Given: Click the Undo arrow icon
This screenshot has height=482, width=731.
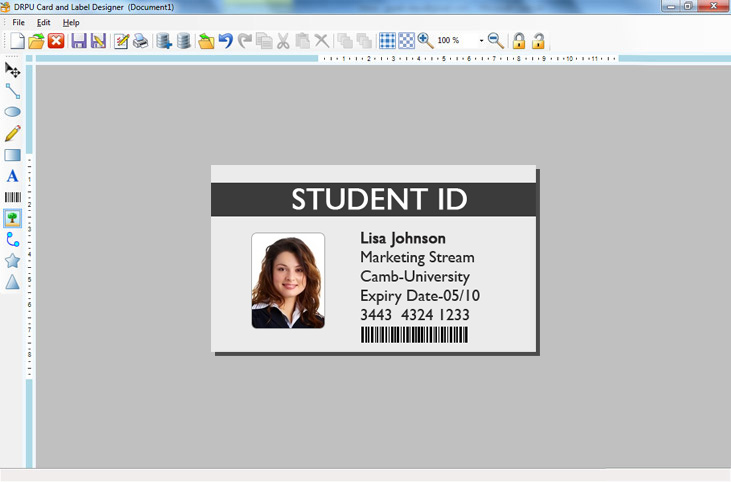Looking at the screenshot, I should tap(225, 41).
